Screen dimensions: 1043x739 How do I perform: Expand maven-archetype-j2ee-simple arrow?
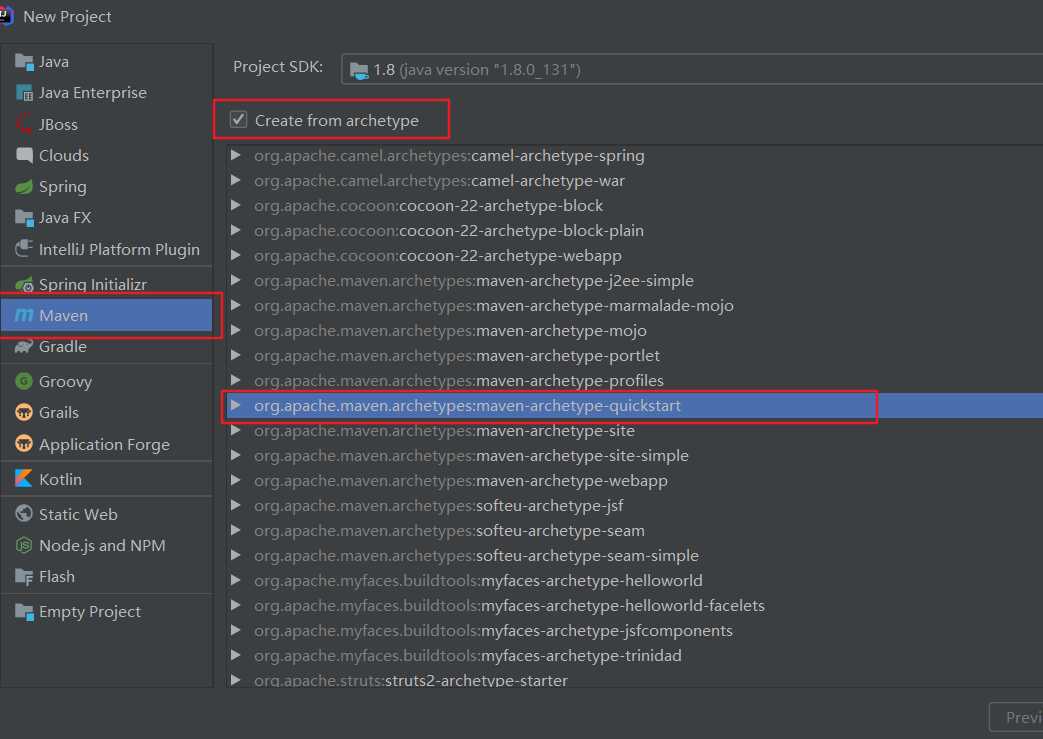[x=235, y=280]
